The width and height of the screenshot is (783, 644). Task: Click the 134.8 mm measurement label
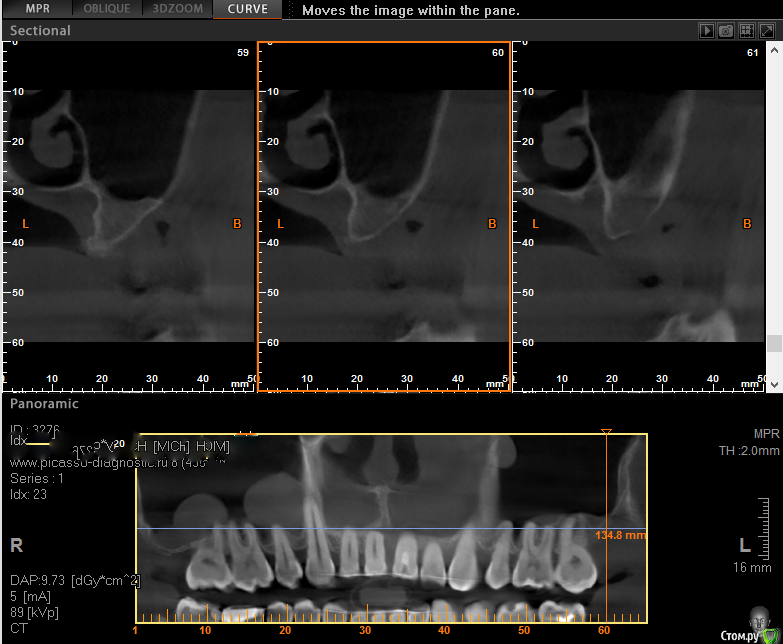click(621, 535)
